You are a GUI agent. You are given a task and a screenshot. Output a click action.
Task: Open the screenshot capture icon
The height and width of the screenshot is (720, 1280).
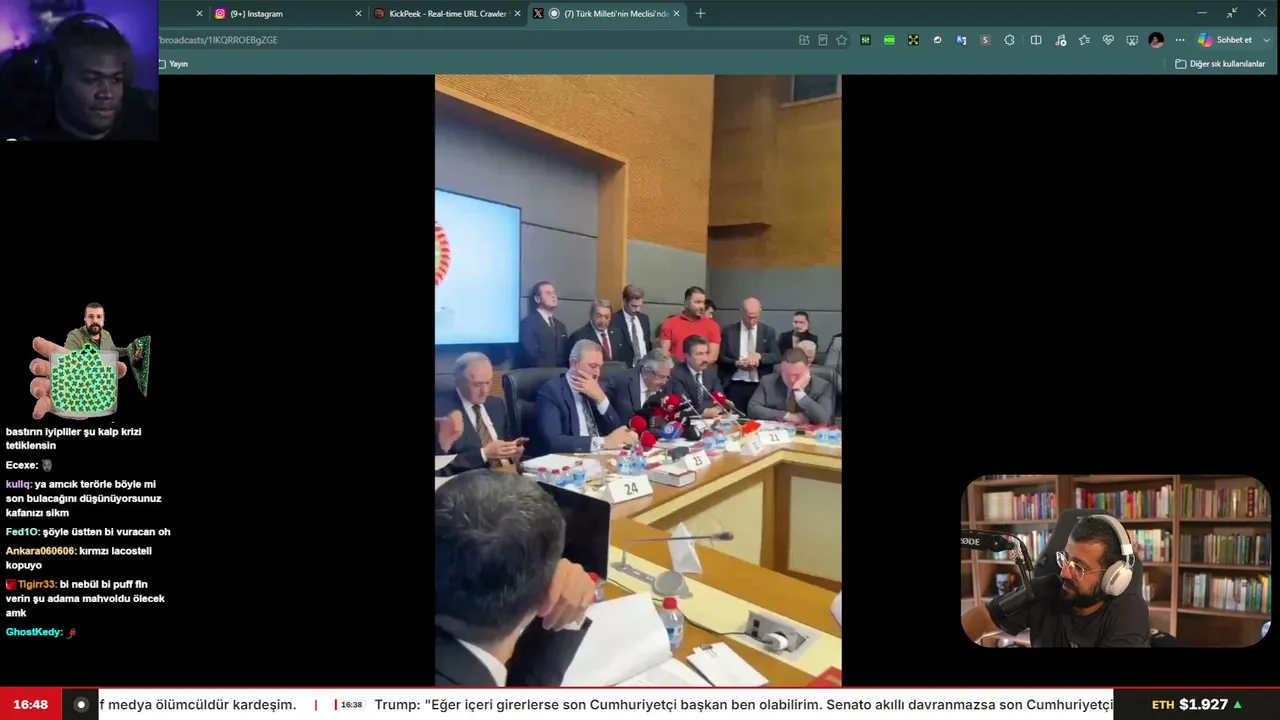[x=1132, y=40]
